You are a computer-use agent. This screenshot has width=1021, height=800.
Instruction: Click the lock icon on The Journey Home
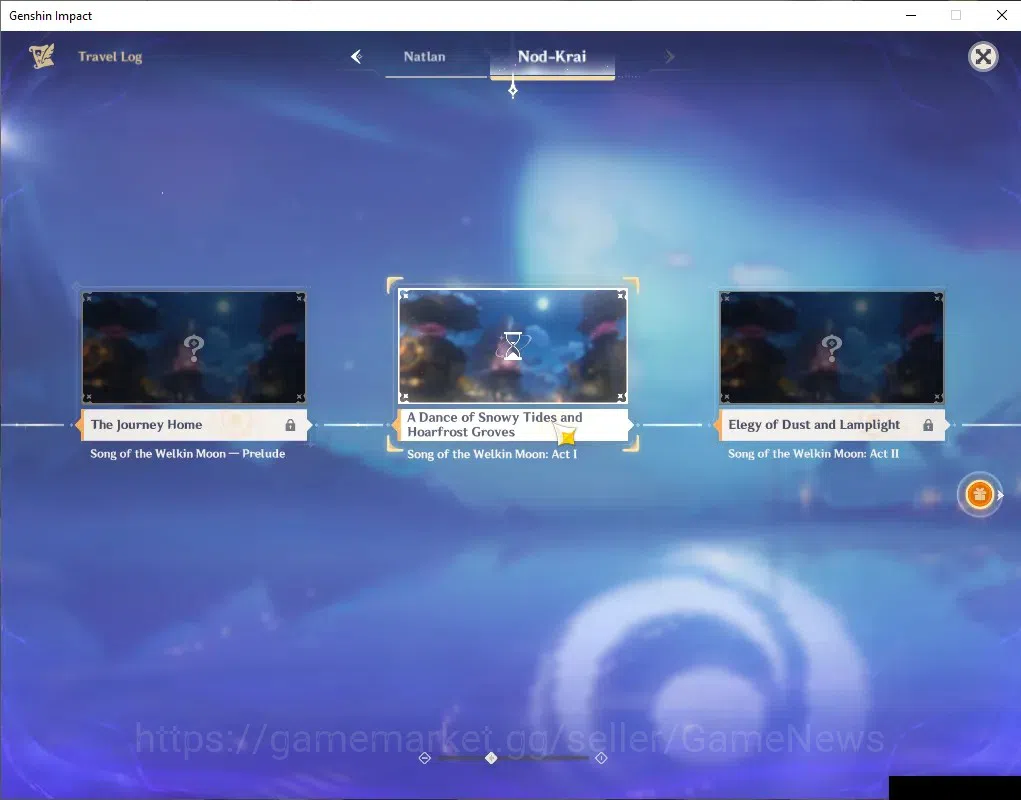(x=290, y=425)
